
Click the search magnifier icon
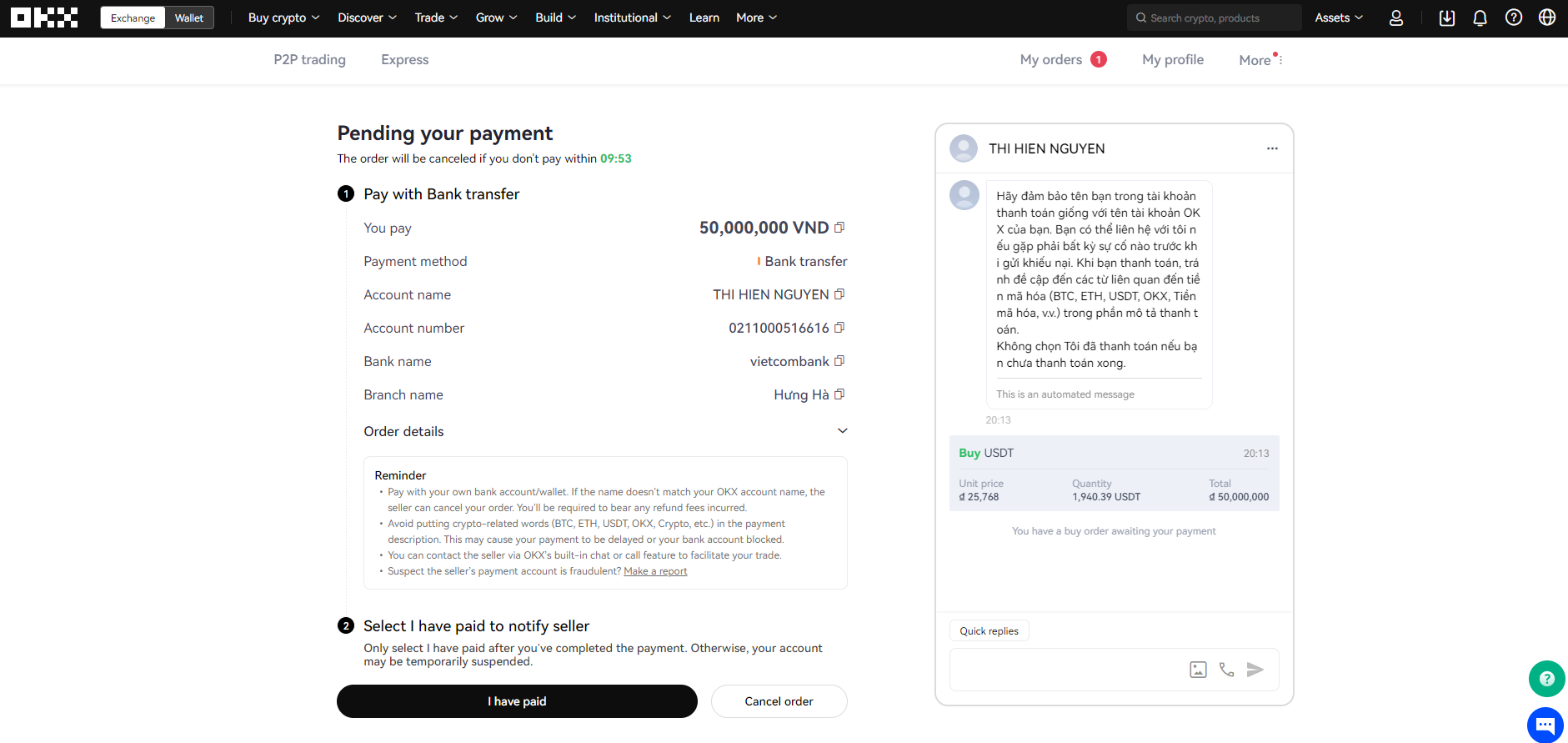1141,18
